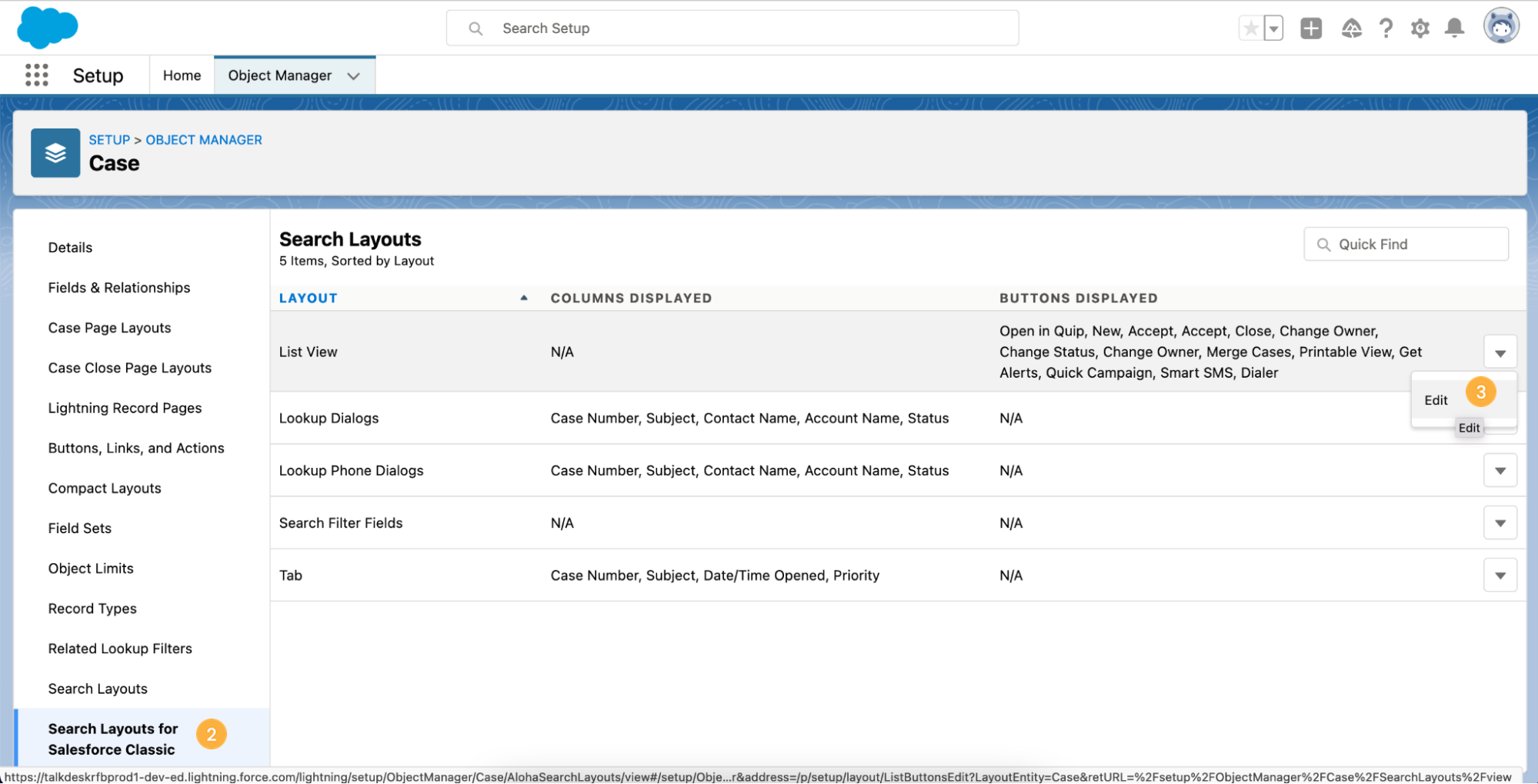This screenshot has height=784, width=1538.
Task: Open Trailhead guidance cloud icon
Action: click(1352, 28)
